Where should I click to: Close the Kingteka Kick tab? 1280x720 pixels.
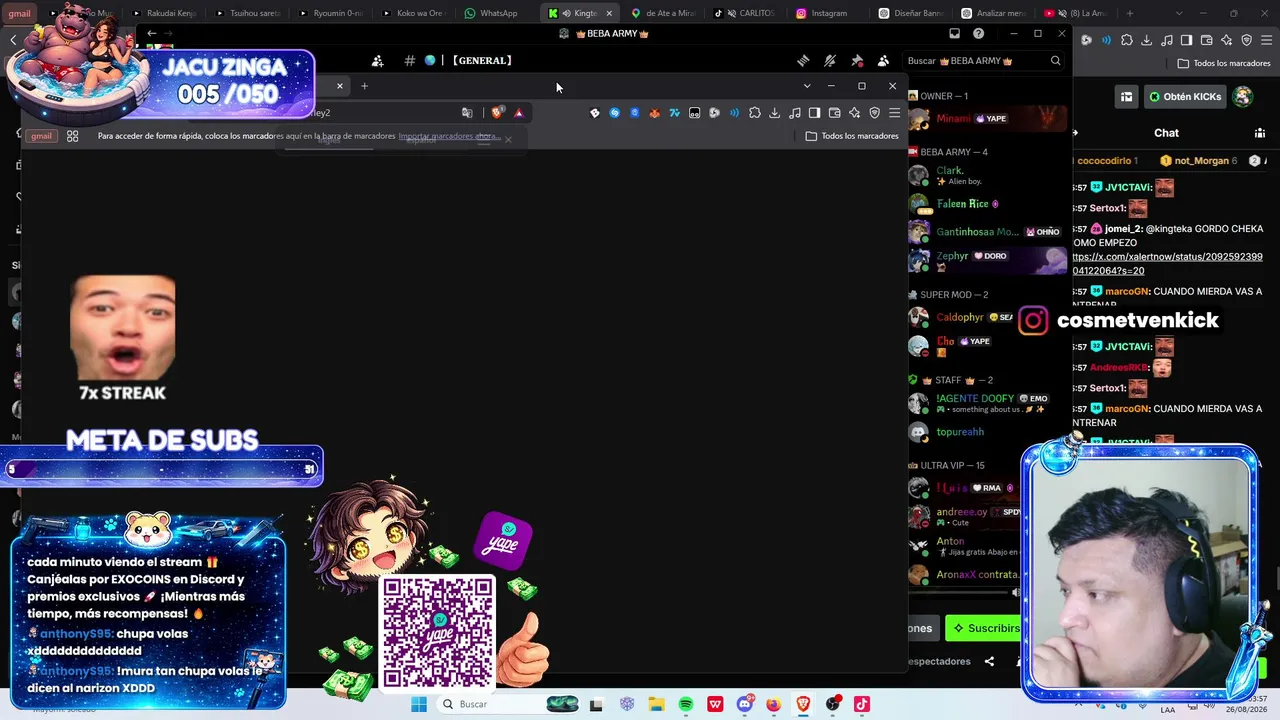coord(609,13)
